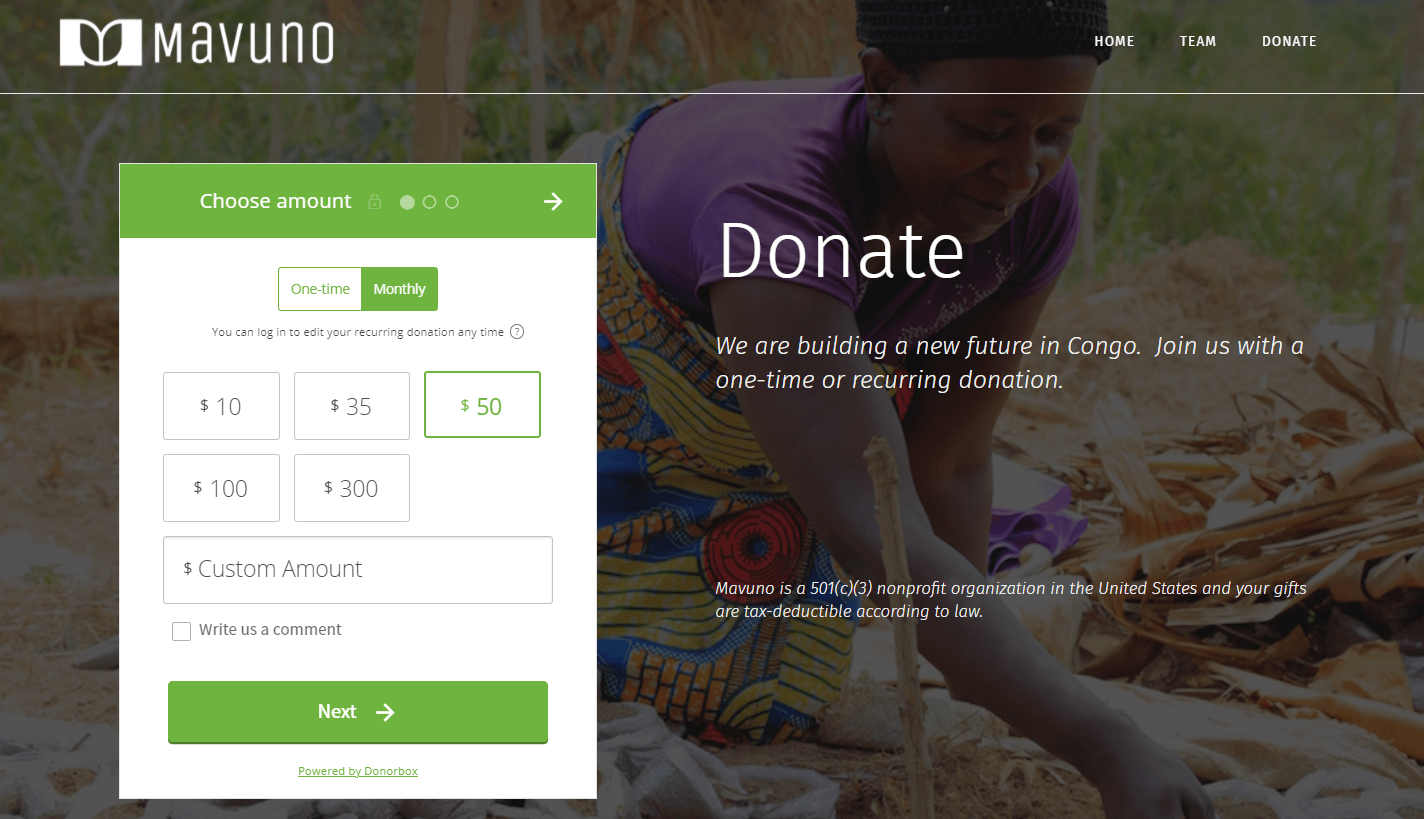This screenshot has width=1424, height=819.
Task: Open the HOME menu item
Action: pos(1114,41)
